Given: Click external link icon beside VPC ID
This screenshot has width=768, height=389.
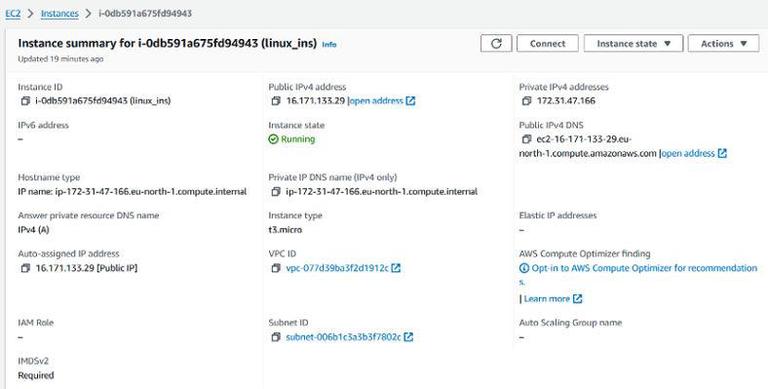Looking at the screenshot, I should point(396,268).
